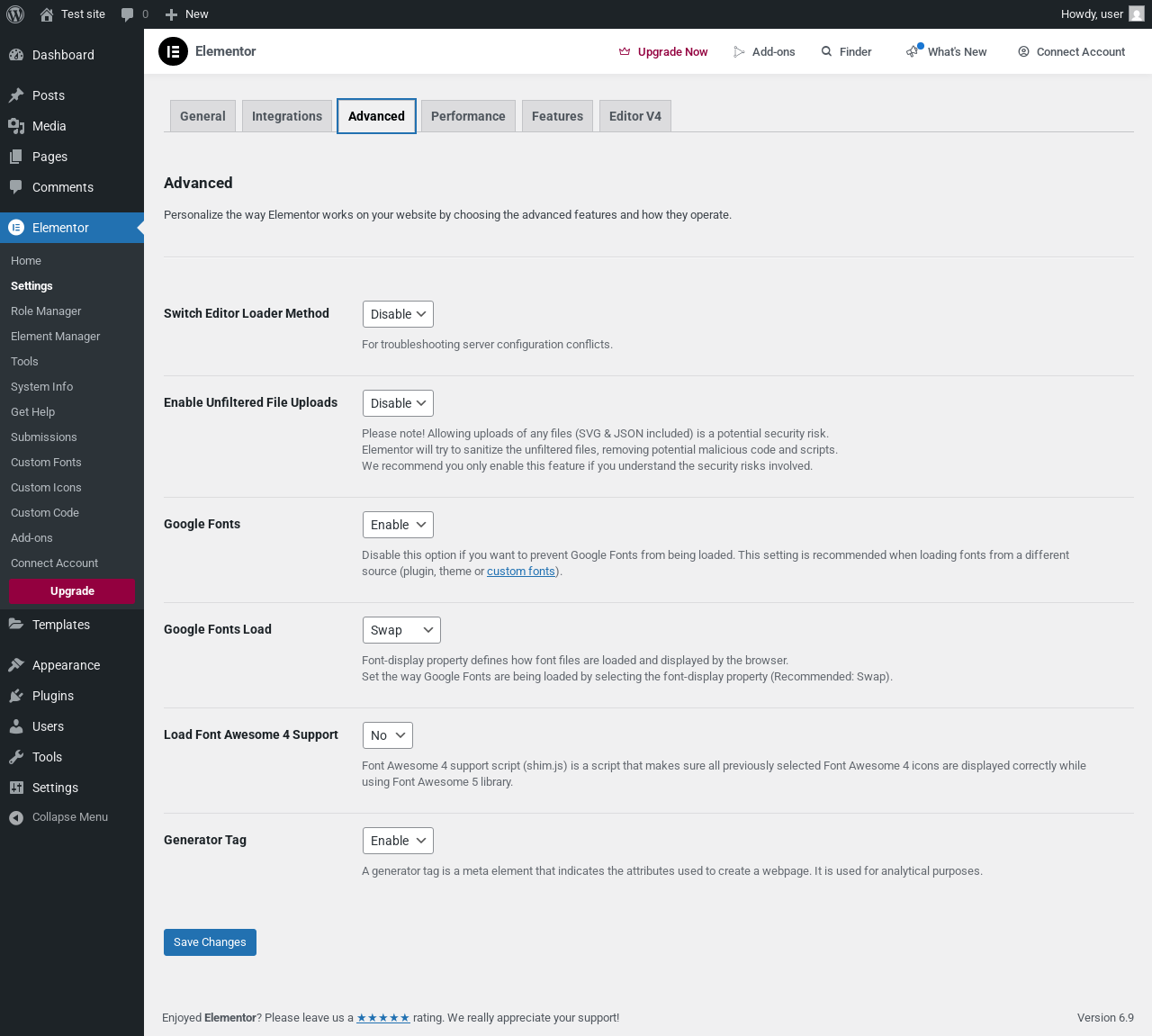Click the Dashboard gauge icon

pos(16,55)
